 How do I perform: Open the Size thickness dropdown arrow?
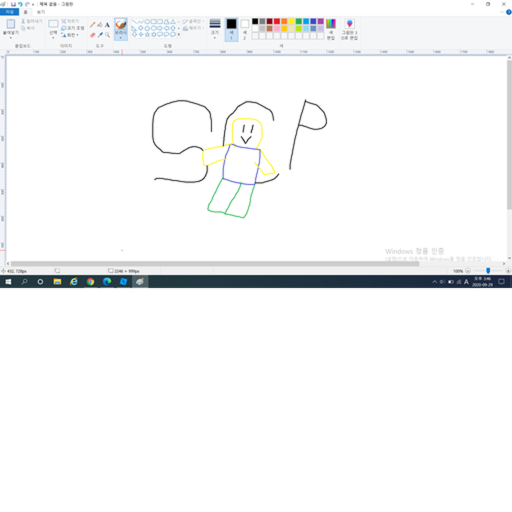pyautogui.click(x=215, y=38)
